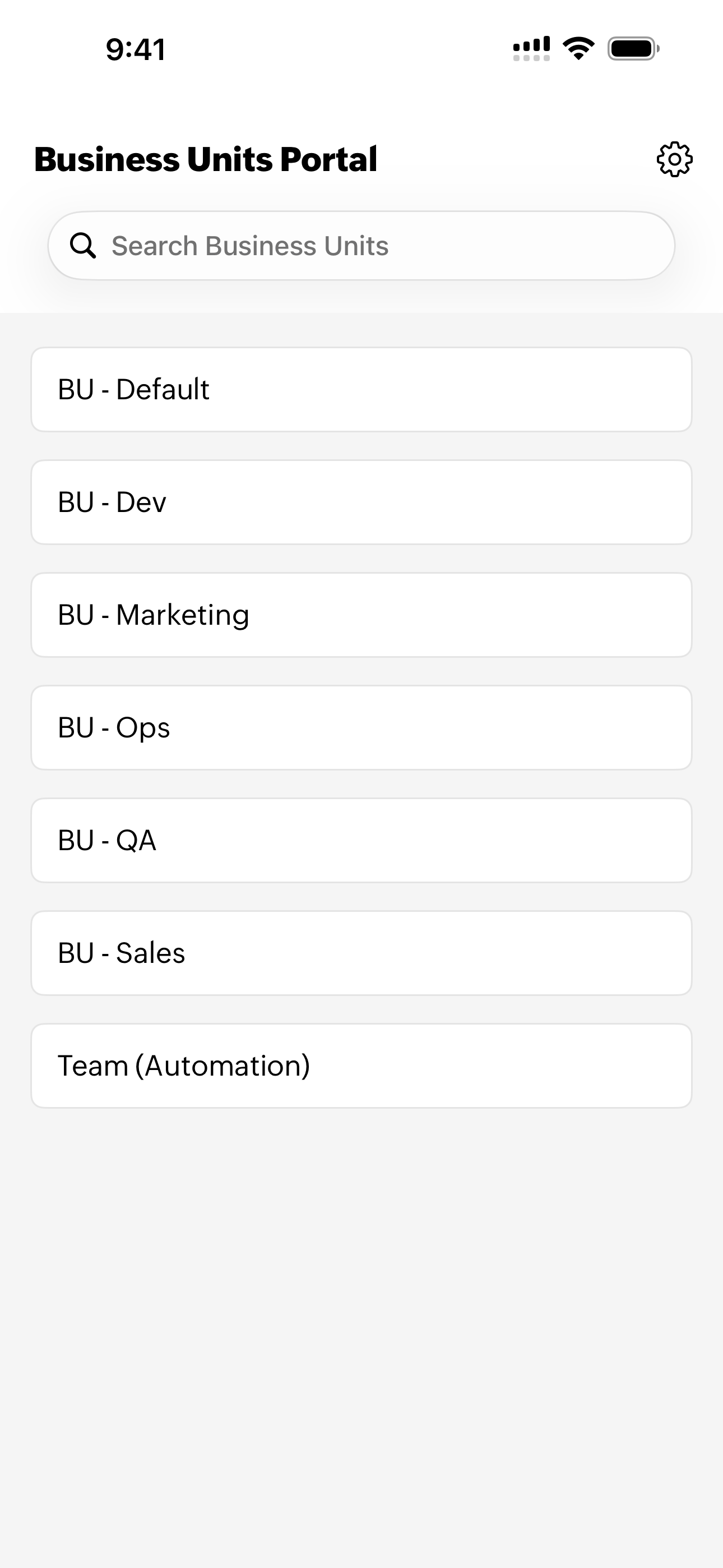The image size is (723, 1568).
Task: Open the settings gear icon
Action: (674, 159)
